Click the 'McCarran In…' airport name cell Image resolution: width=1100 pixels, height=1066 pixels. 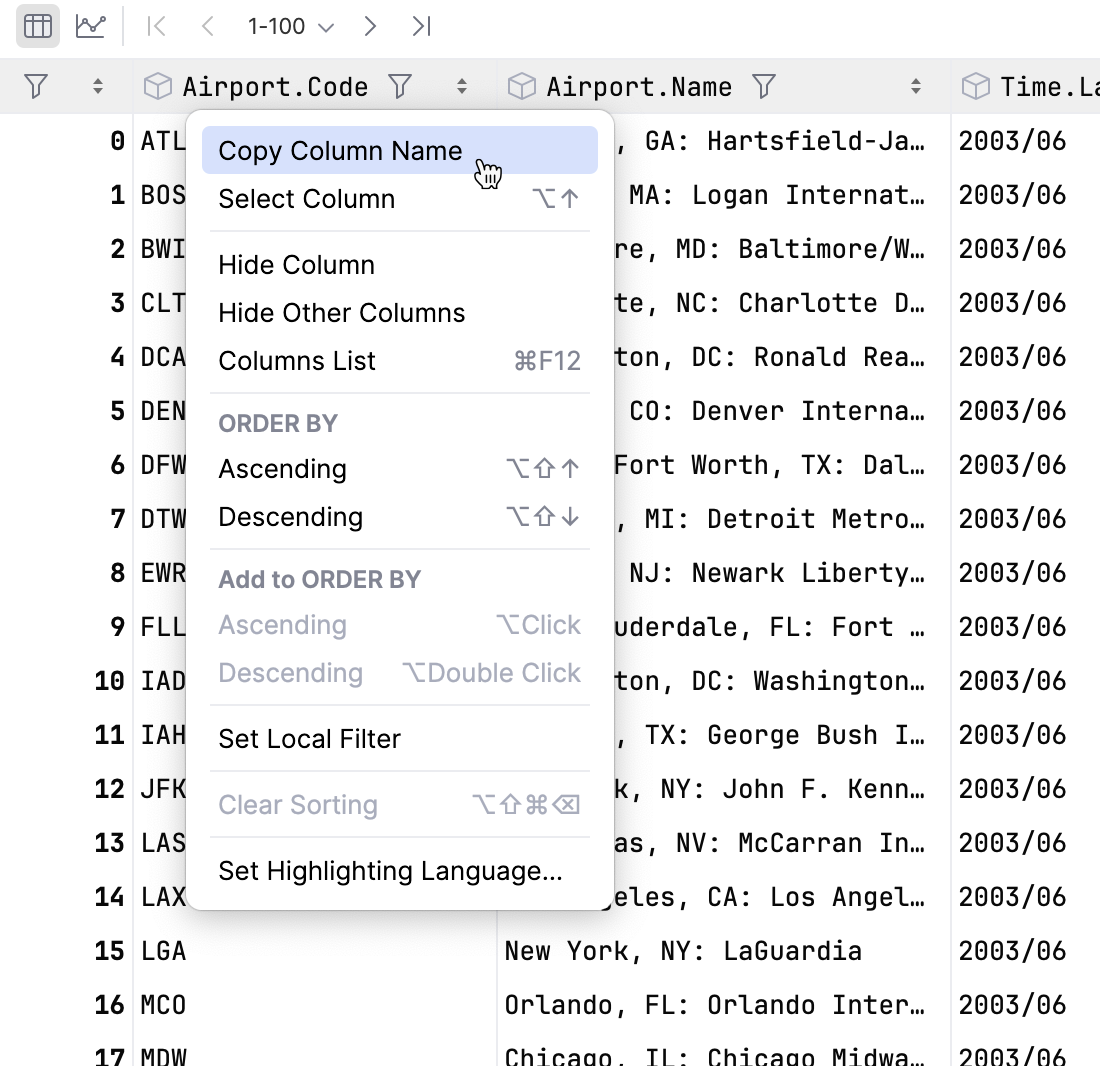pyautogui.click(x=782, y=843)
